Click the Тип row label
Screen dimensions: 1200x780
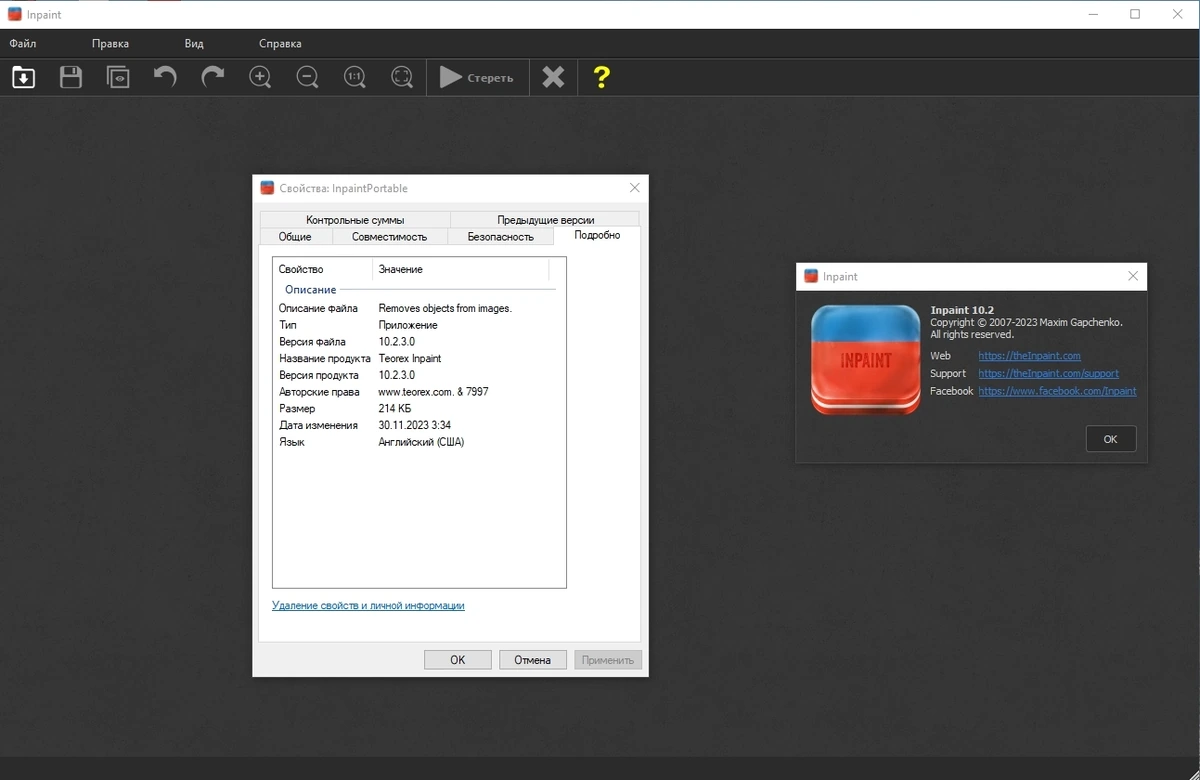(x=288, y=325)
